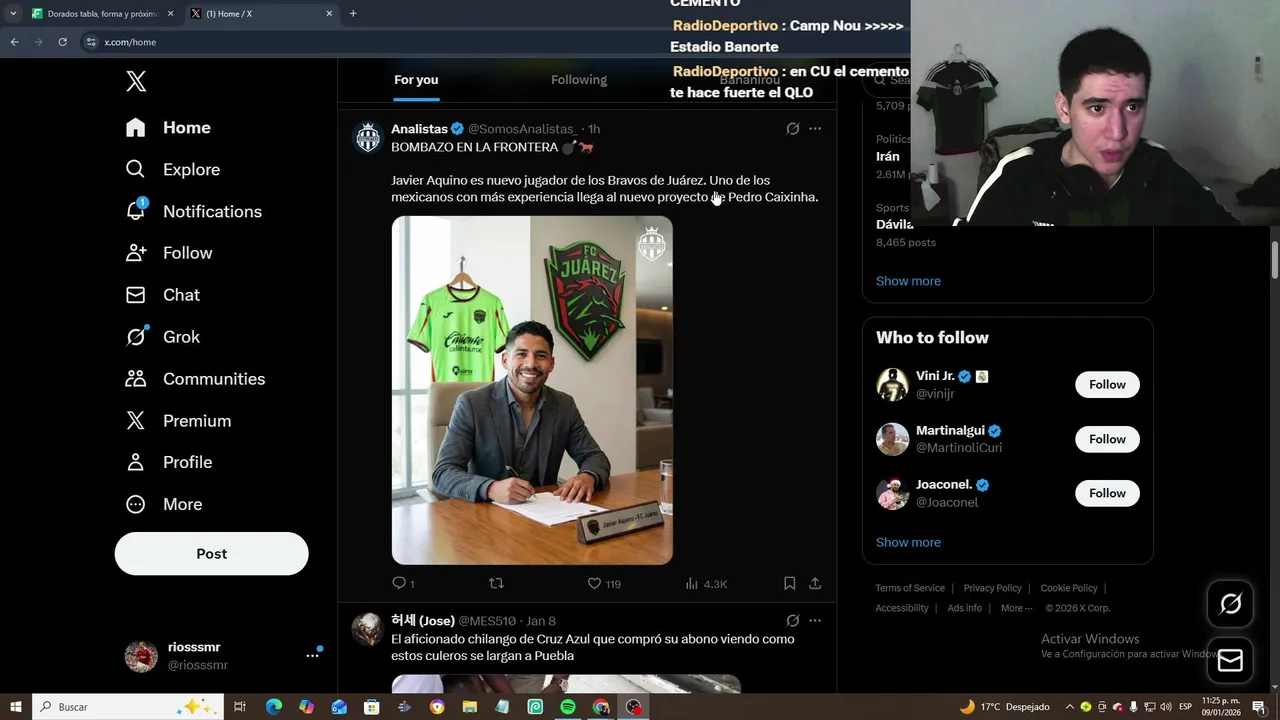
Task: Repost the Analistas post
Action: pos(496,583)
